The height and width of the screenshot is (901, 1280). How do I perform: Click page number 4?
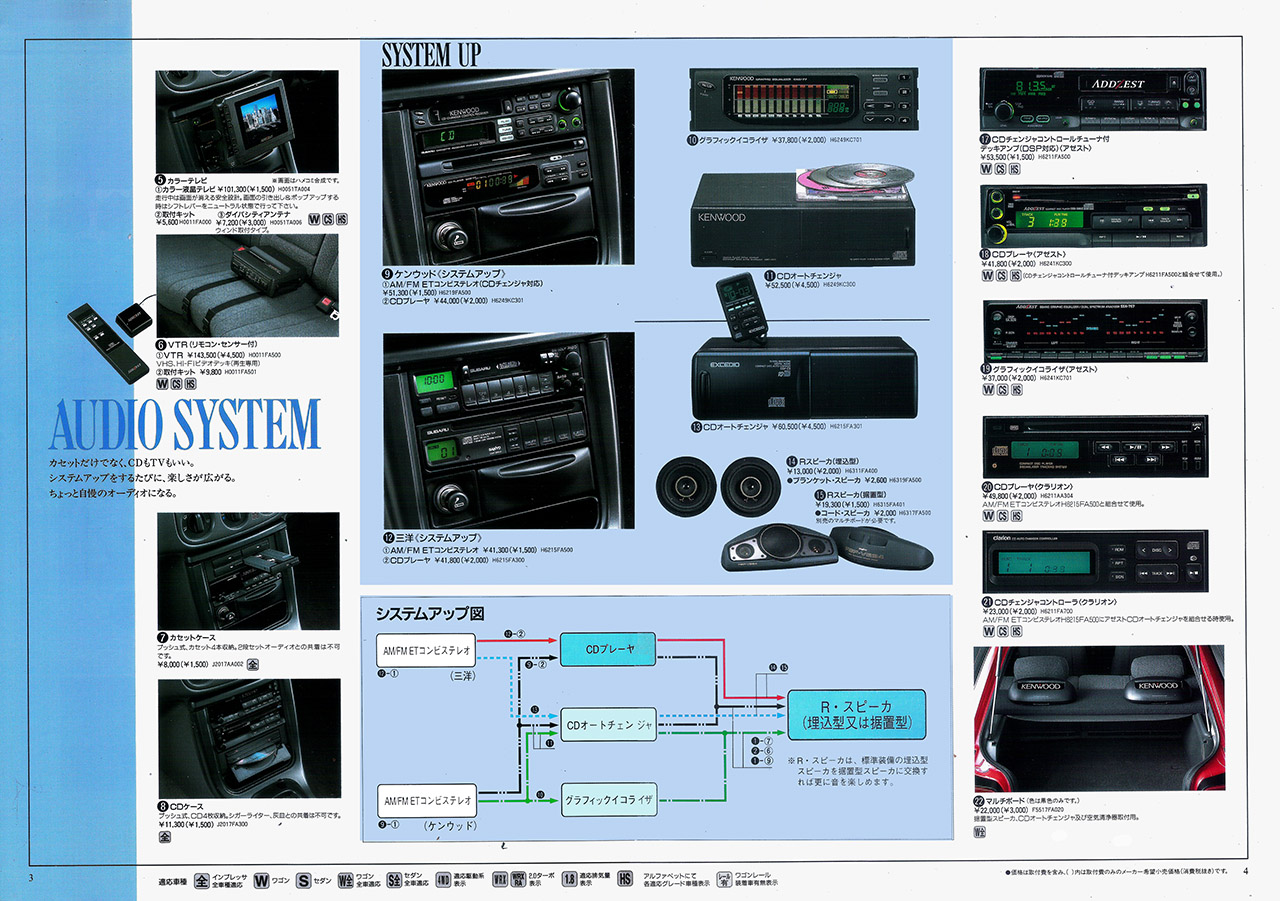point(1246,872)
